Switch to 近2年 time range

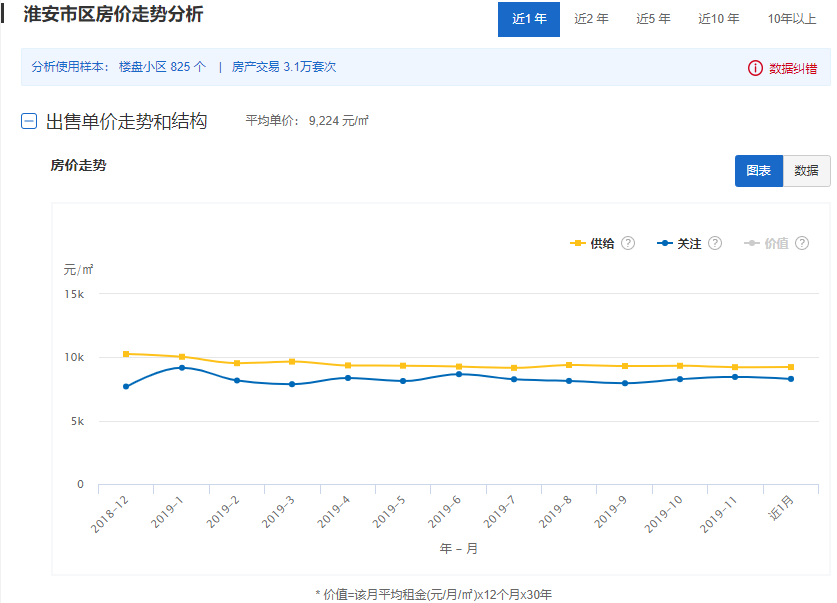[591, 19]
